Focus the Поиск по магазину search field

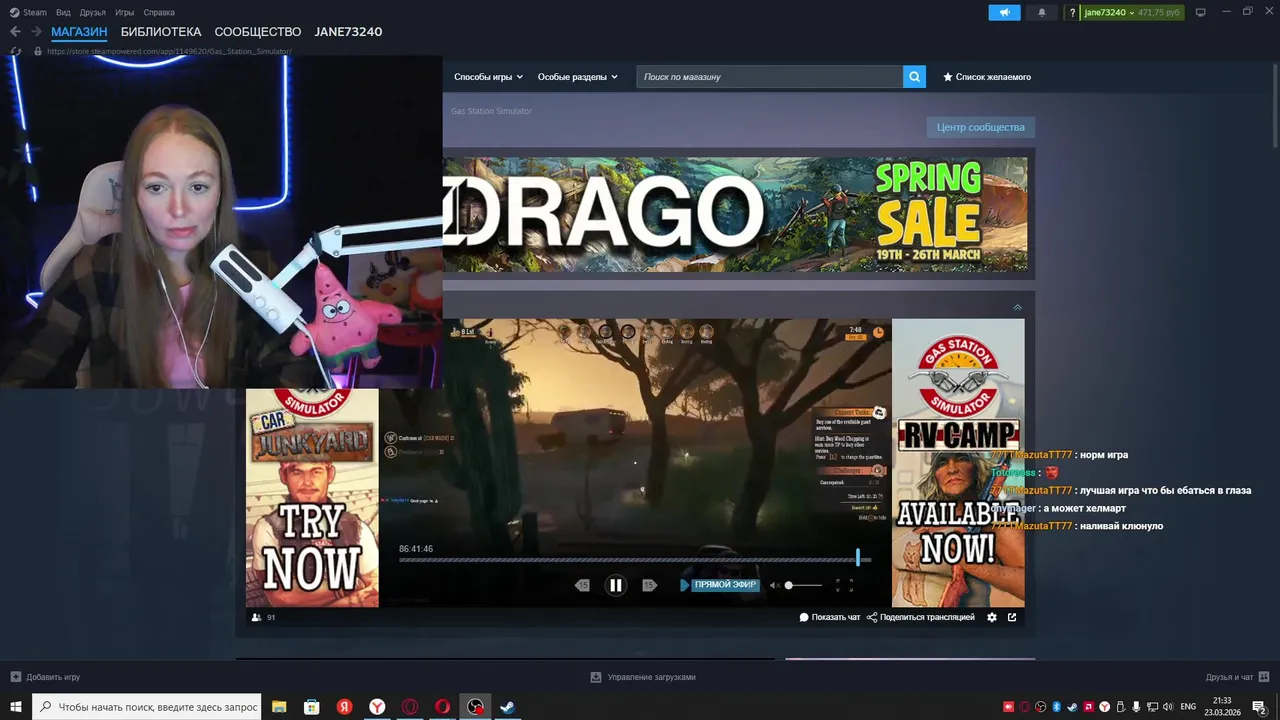pyautogui.click(x=769, y=77)
